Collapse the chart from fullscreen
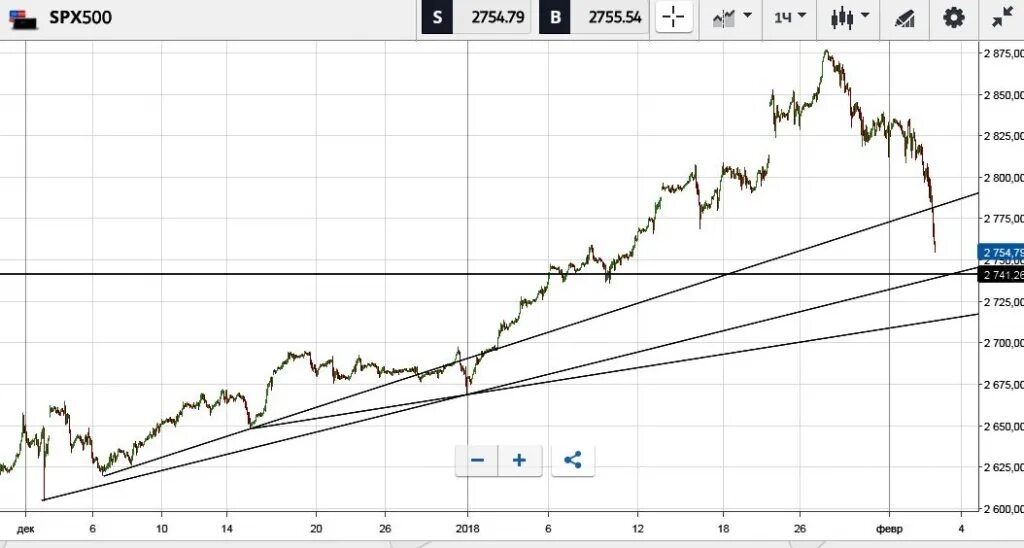This screenshot has width=1024, height=548. [x=1002, y=18]
